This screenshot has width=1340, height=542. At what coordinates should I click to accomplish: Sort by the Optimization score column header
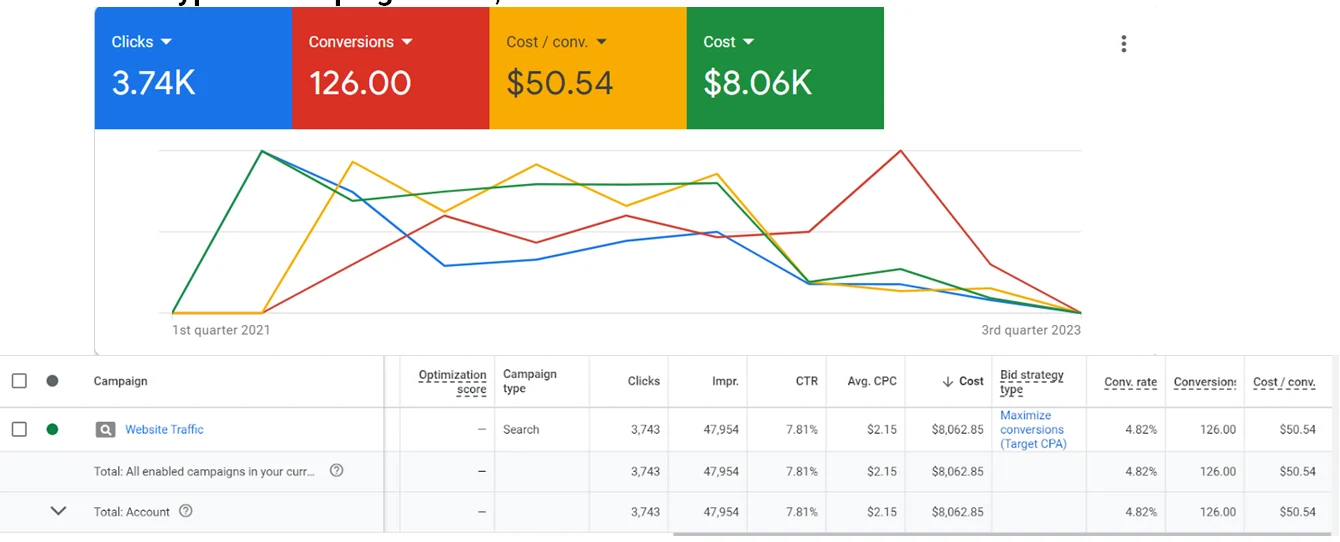(x=452, y=382)
